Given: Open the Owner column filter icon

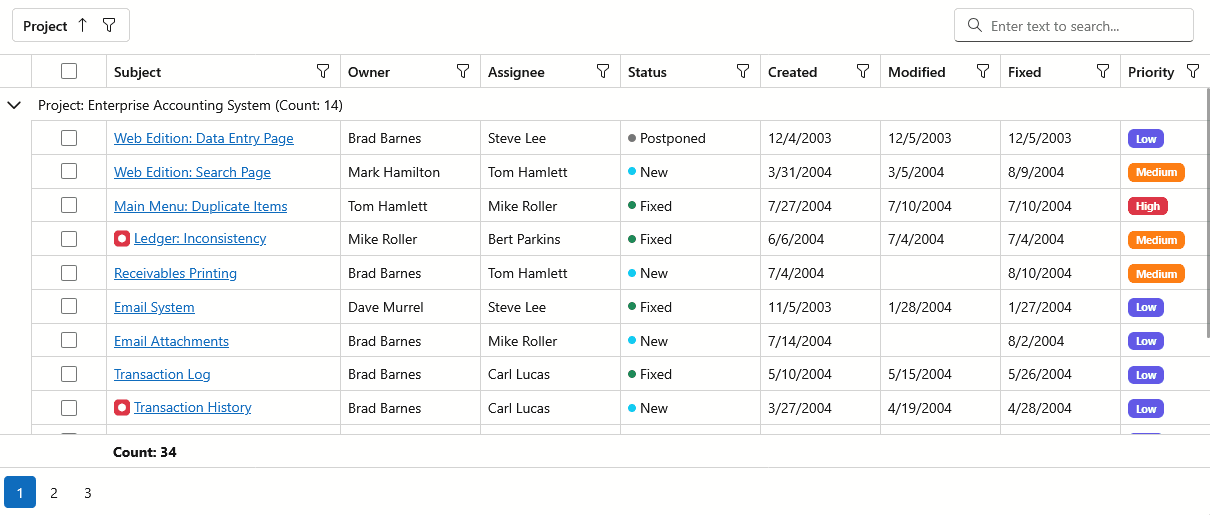Looking at the screenshot, I should tap(463, 71).
